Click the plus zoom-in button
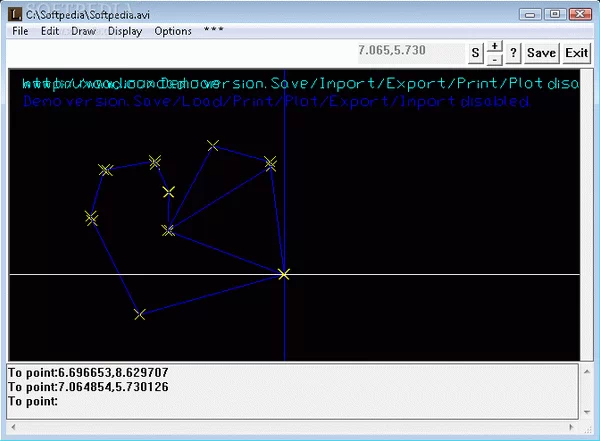The image size is (600, 441). point(494,46)
